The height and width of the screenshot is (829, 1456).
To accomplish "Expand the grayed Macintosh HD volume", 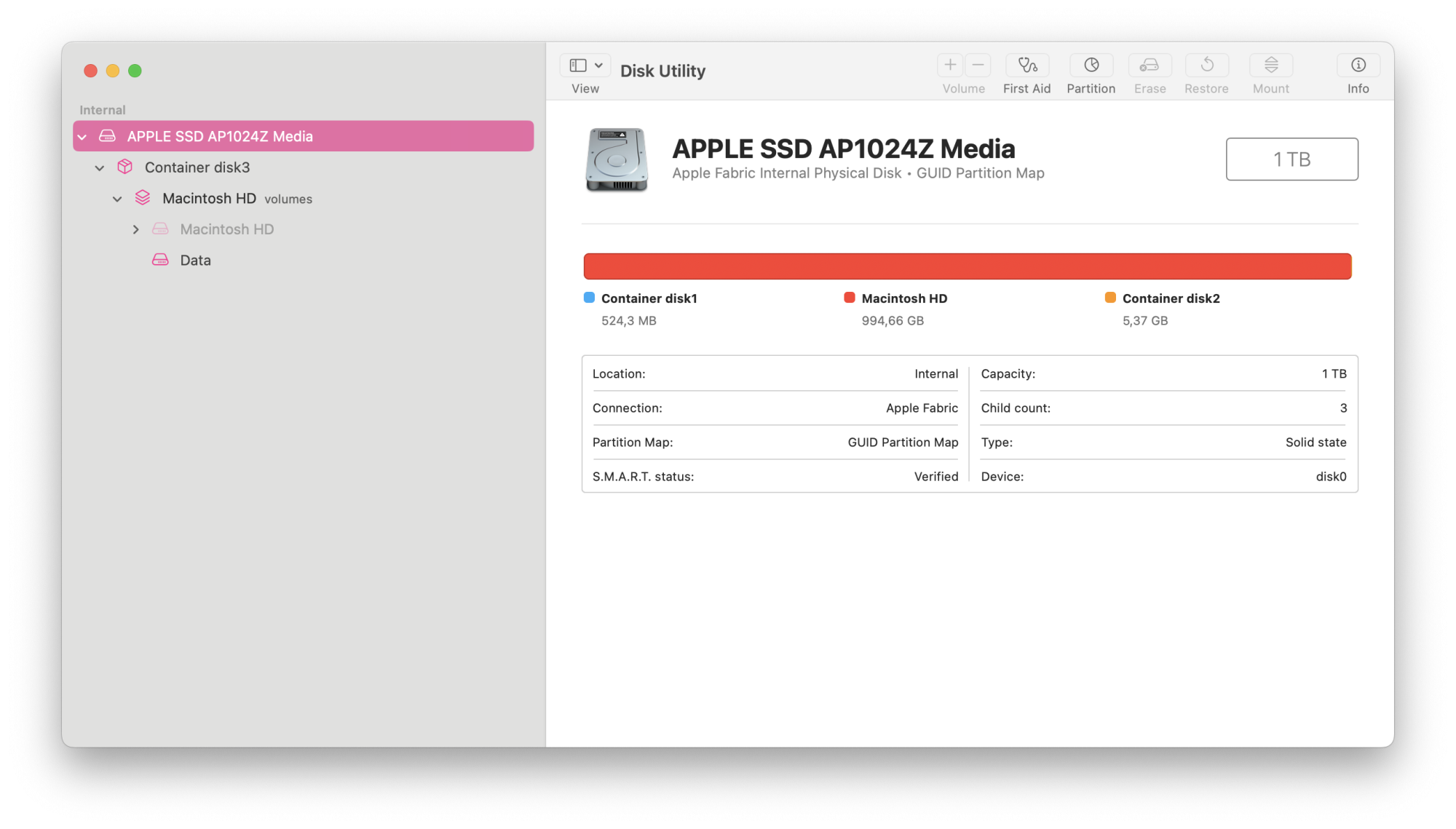I will pos(135,229).
